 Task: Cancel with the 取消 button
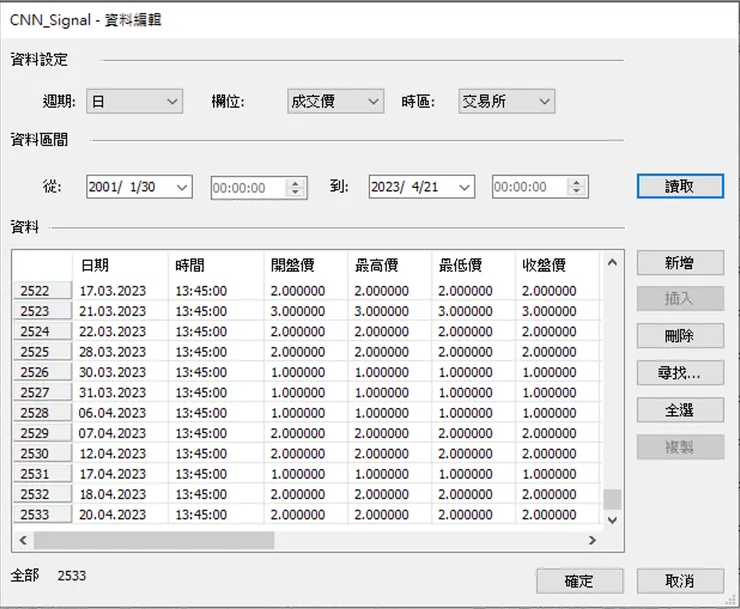click(x=680, y=581)
